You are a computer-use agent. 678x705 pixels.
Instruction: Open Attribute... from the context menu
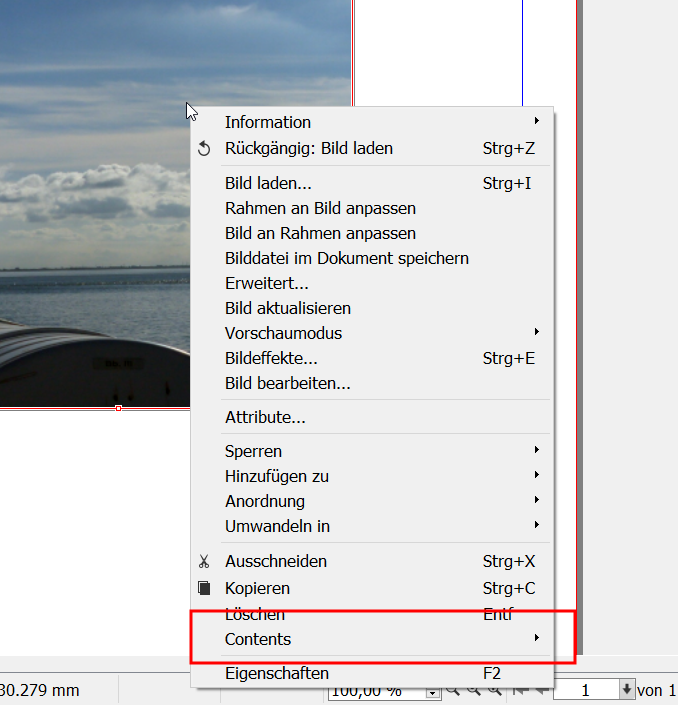tap(265, 417)
